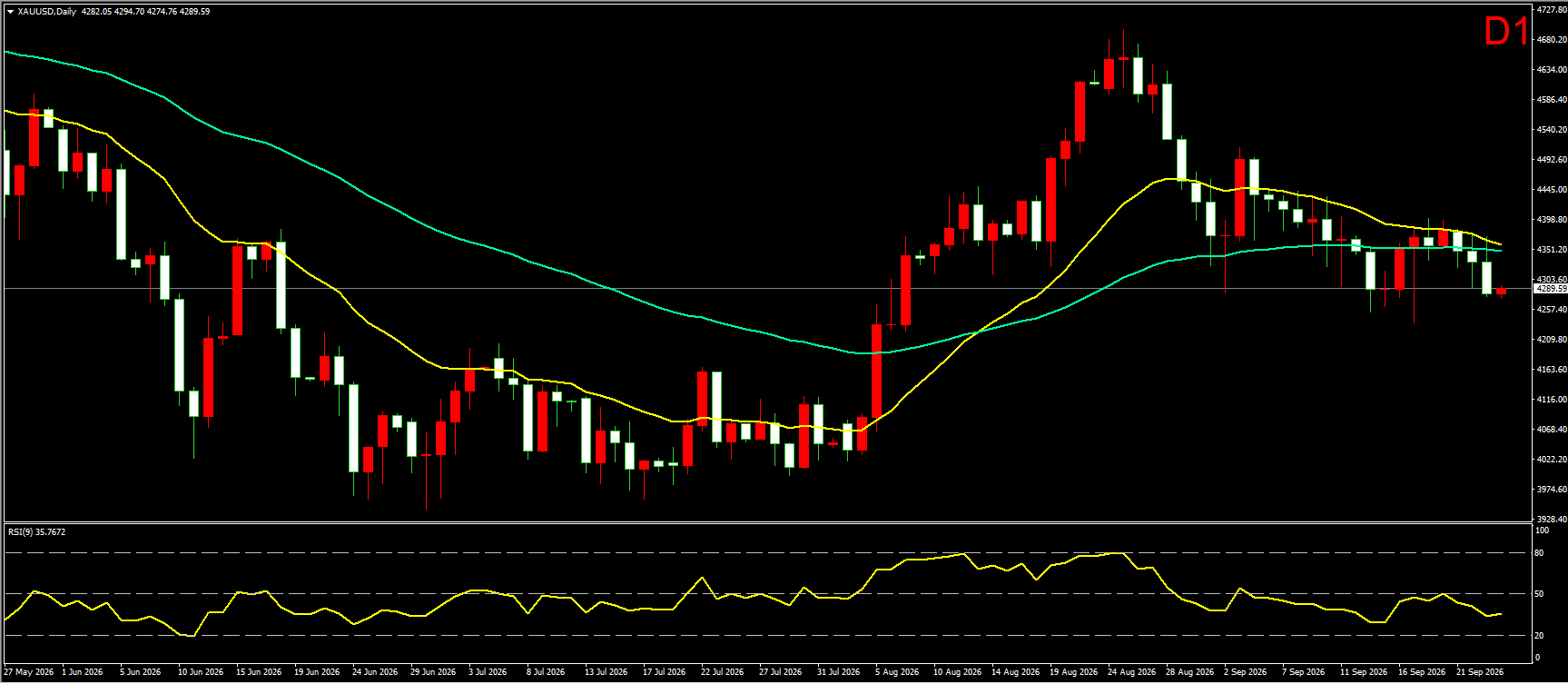
Task: Click the 3 Jul 2026 date label
Action: [488, 672]
